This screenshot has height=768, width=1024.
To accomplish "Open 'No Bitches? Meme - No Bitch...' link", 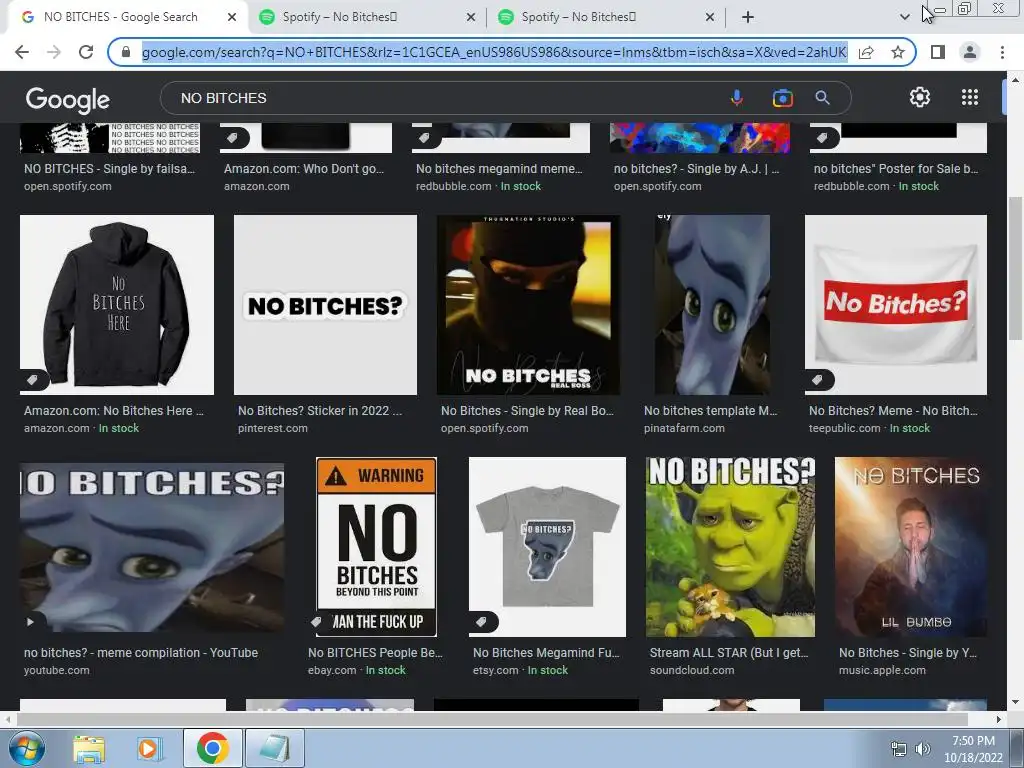I will [x=893, y=411].
